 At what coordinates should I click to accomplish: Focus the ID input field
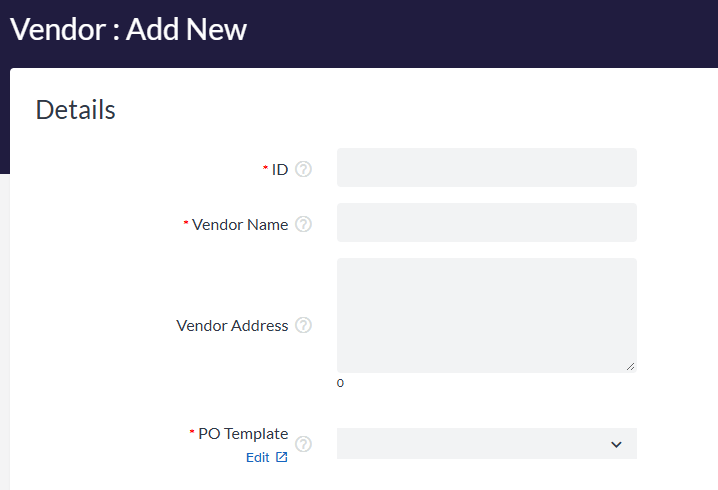coord(486,168)
